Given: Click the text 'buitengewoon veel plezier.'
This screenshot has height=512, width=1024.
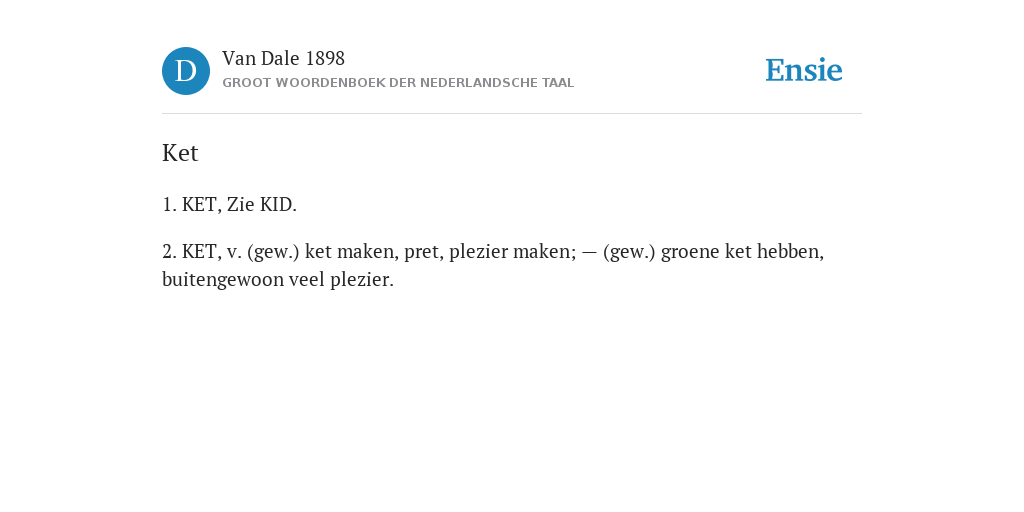Looking at the screenshot, I should click(x=278, y=280).
